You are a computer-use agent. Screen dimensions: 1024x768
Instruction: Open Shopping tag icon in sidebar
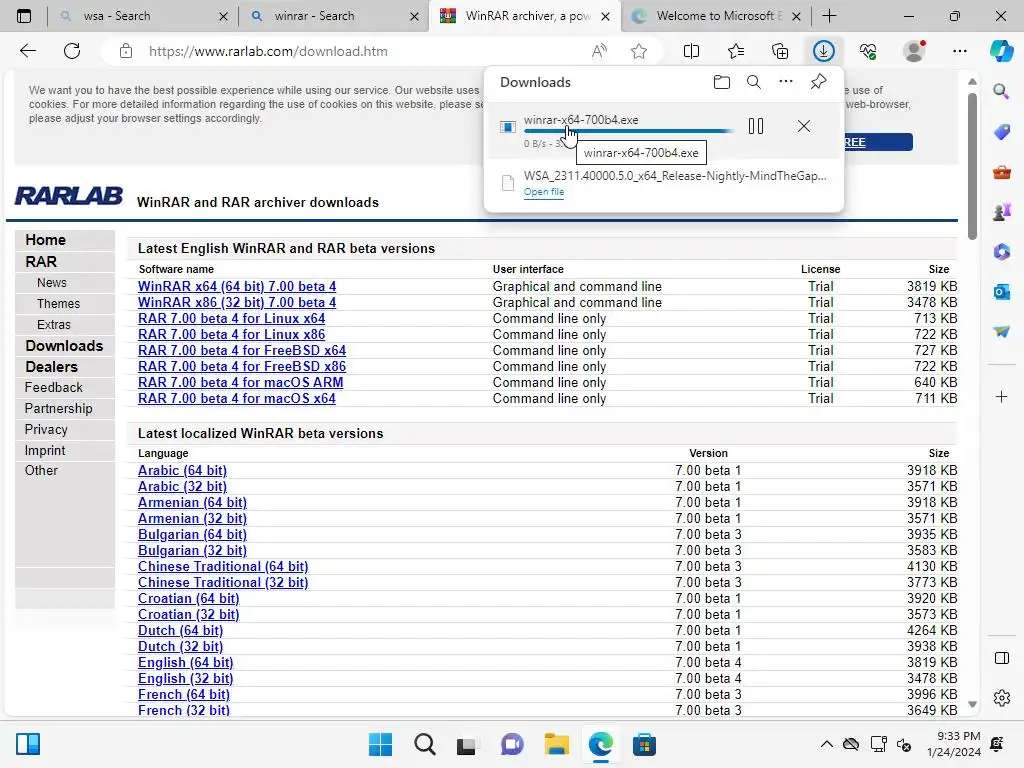tap(1001, 132)
